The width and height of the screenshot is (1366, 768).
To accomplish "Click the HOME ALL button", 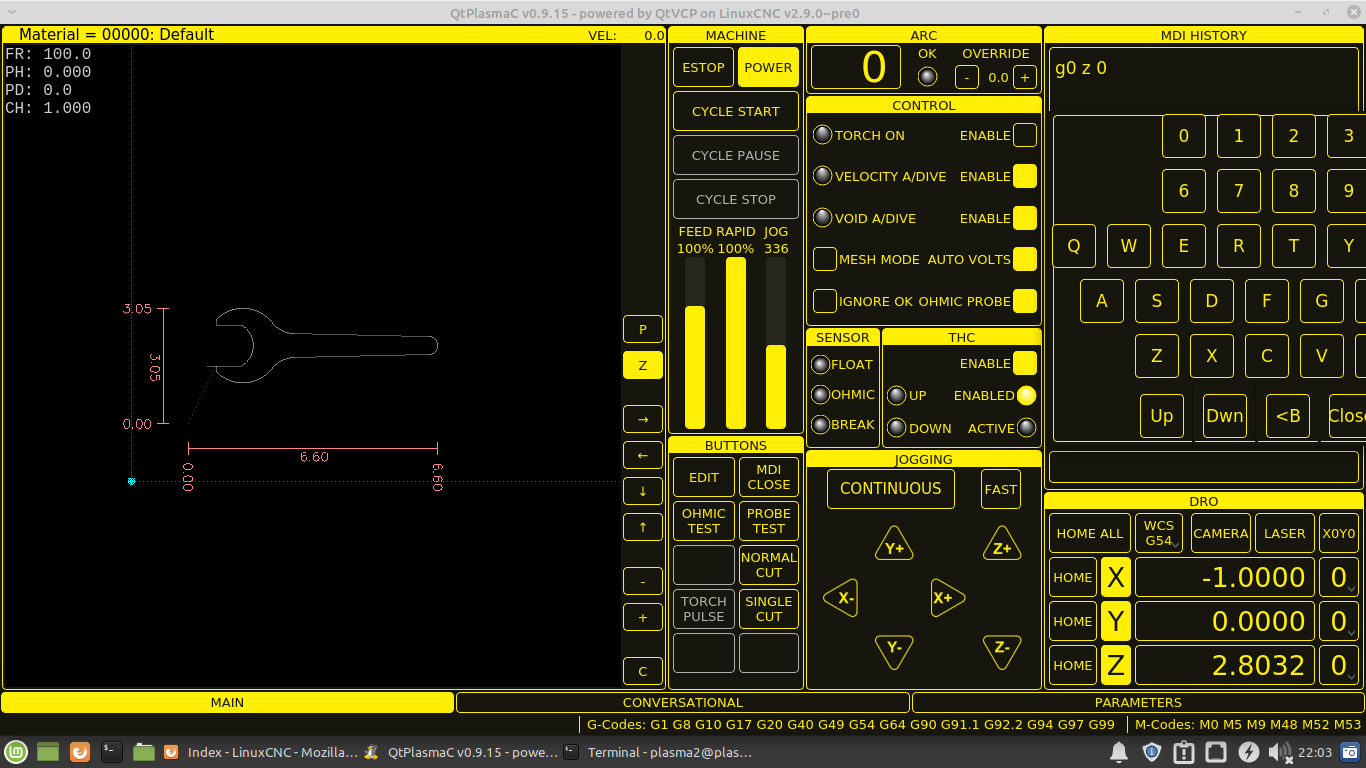I will [1090, 533].
